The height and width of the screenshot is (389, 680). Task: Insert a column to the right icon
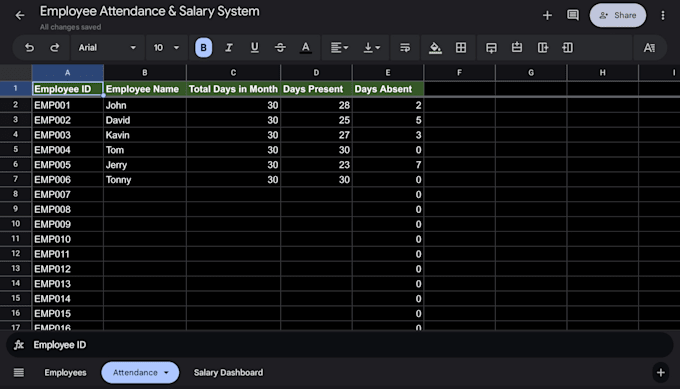pos(543,48)
